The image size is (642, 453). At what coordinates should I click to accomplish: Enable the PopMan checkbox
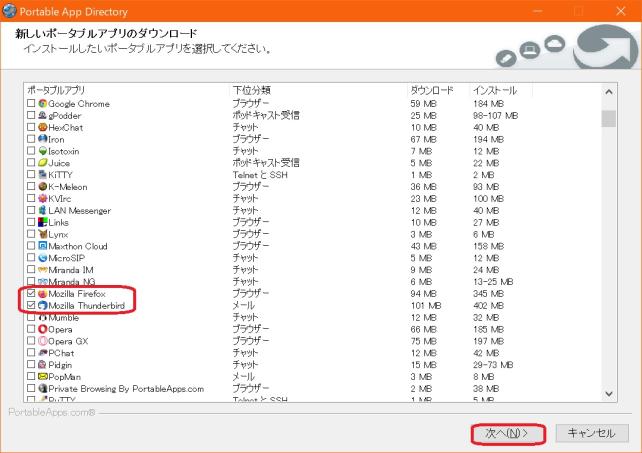[x=31, y=376]
